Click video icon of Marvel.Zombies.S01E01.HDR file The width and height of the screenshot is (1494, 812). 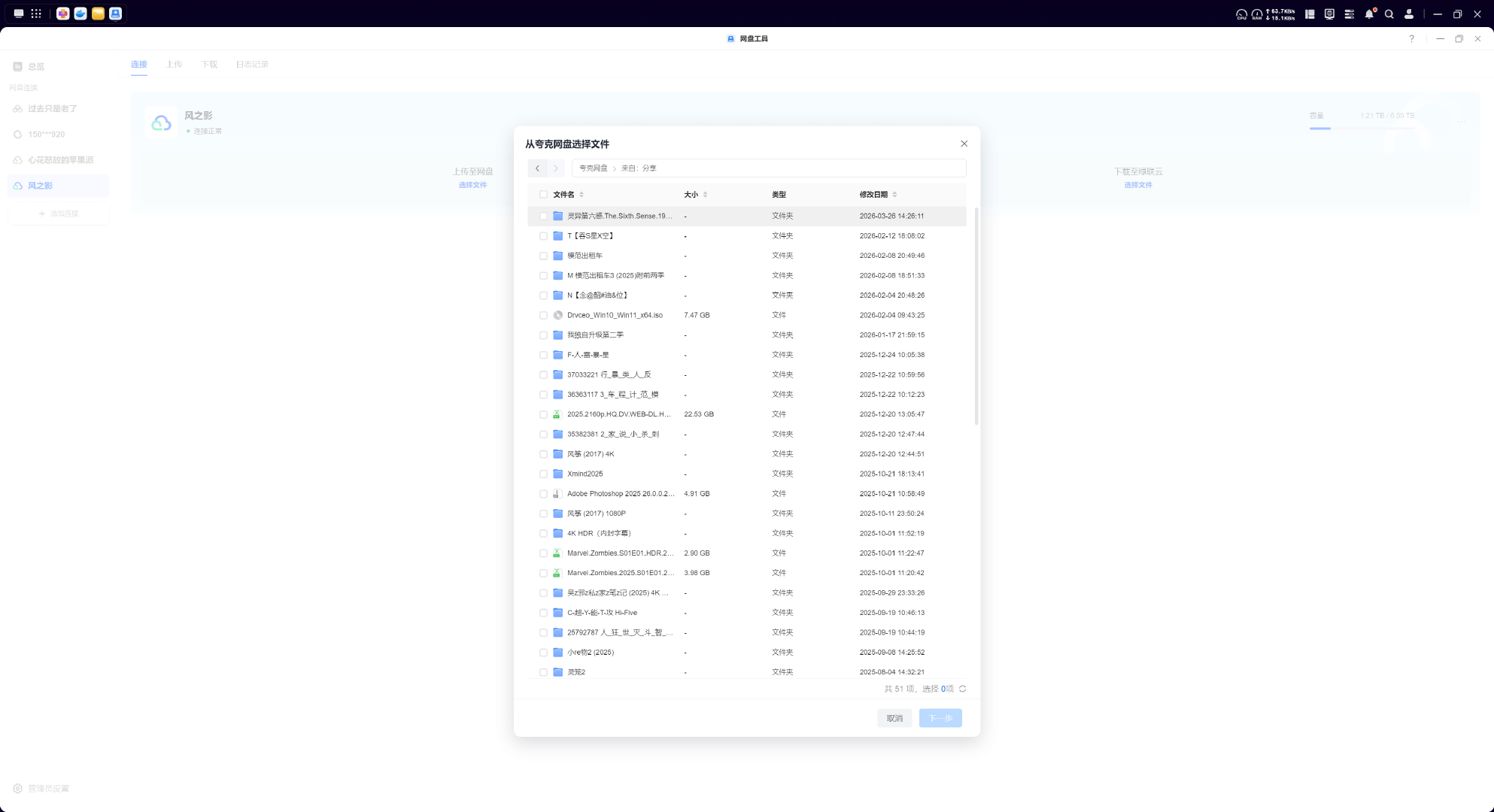click(557, 553)
